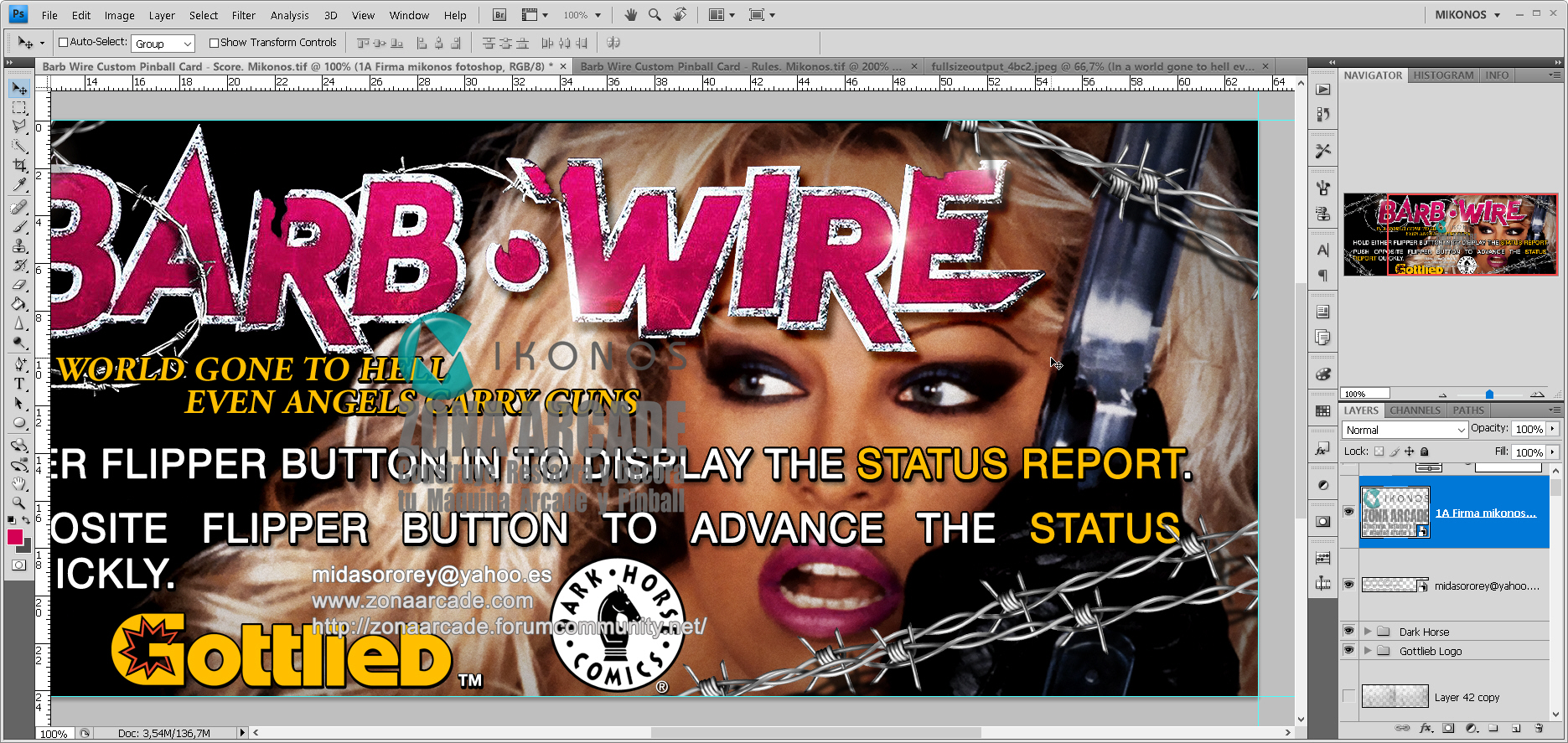Delete layer with trash icon
1568x743 pixels.
click(x=1539, y=728)
